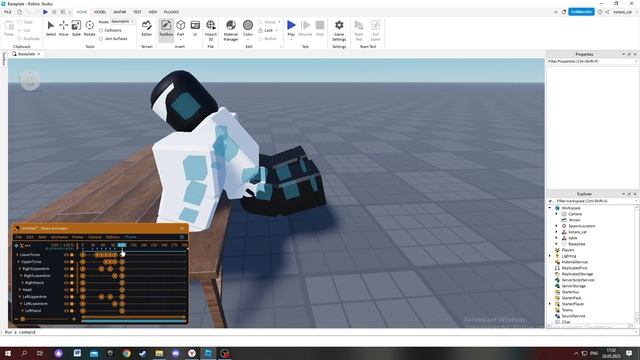Open the Terrain Editor
This screenshot has width=640, height=360.
[147, 29]
